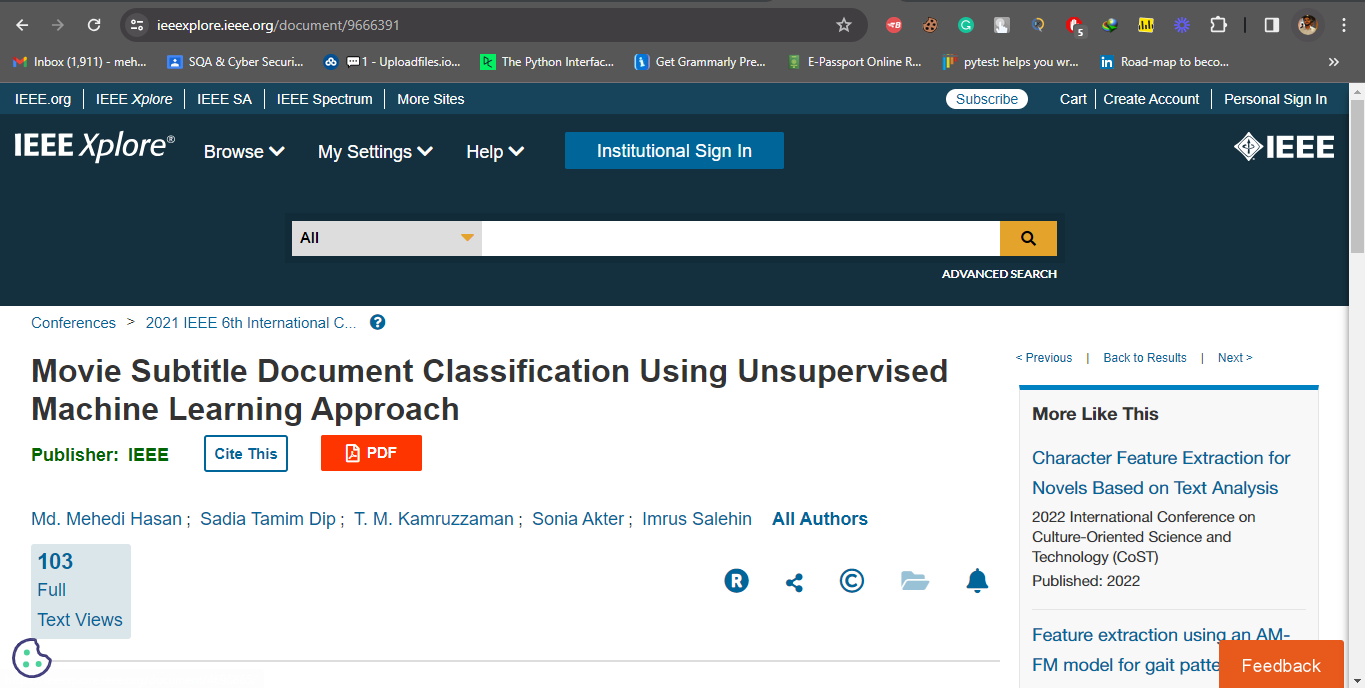This screenshot has height=688, width=1365.
Task: Click the alerts bell icon
Action: pos(977,581)
